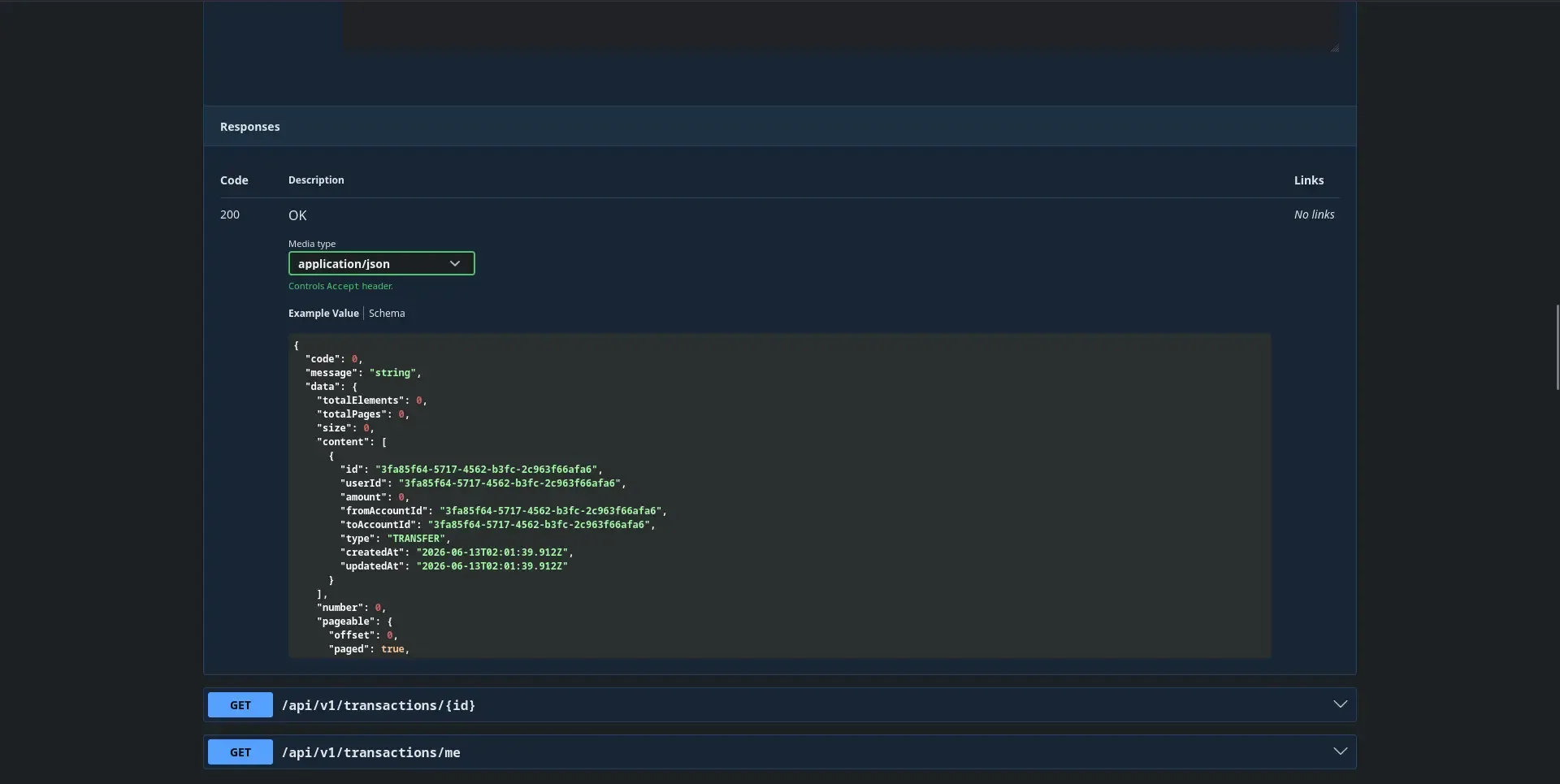1560x784 pixels.
Task: Click the "createdAt" timestamp line
Action: pyautogui.click(x=457, y=552)
